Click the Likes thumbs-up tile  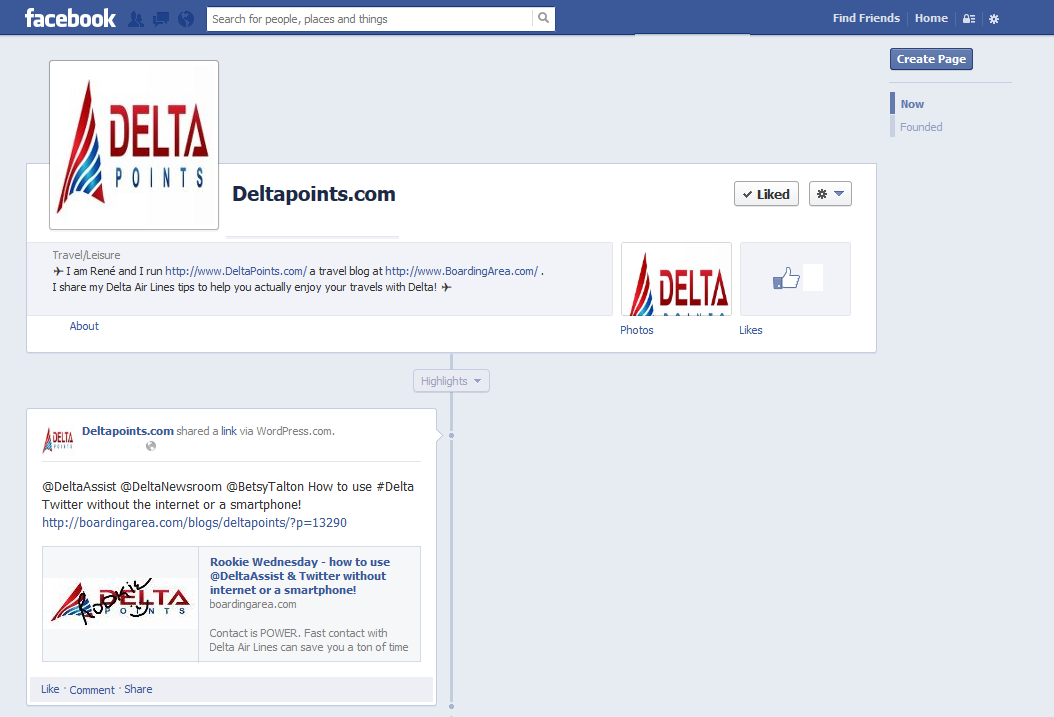click(x=795, y=279)
